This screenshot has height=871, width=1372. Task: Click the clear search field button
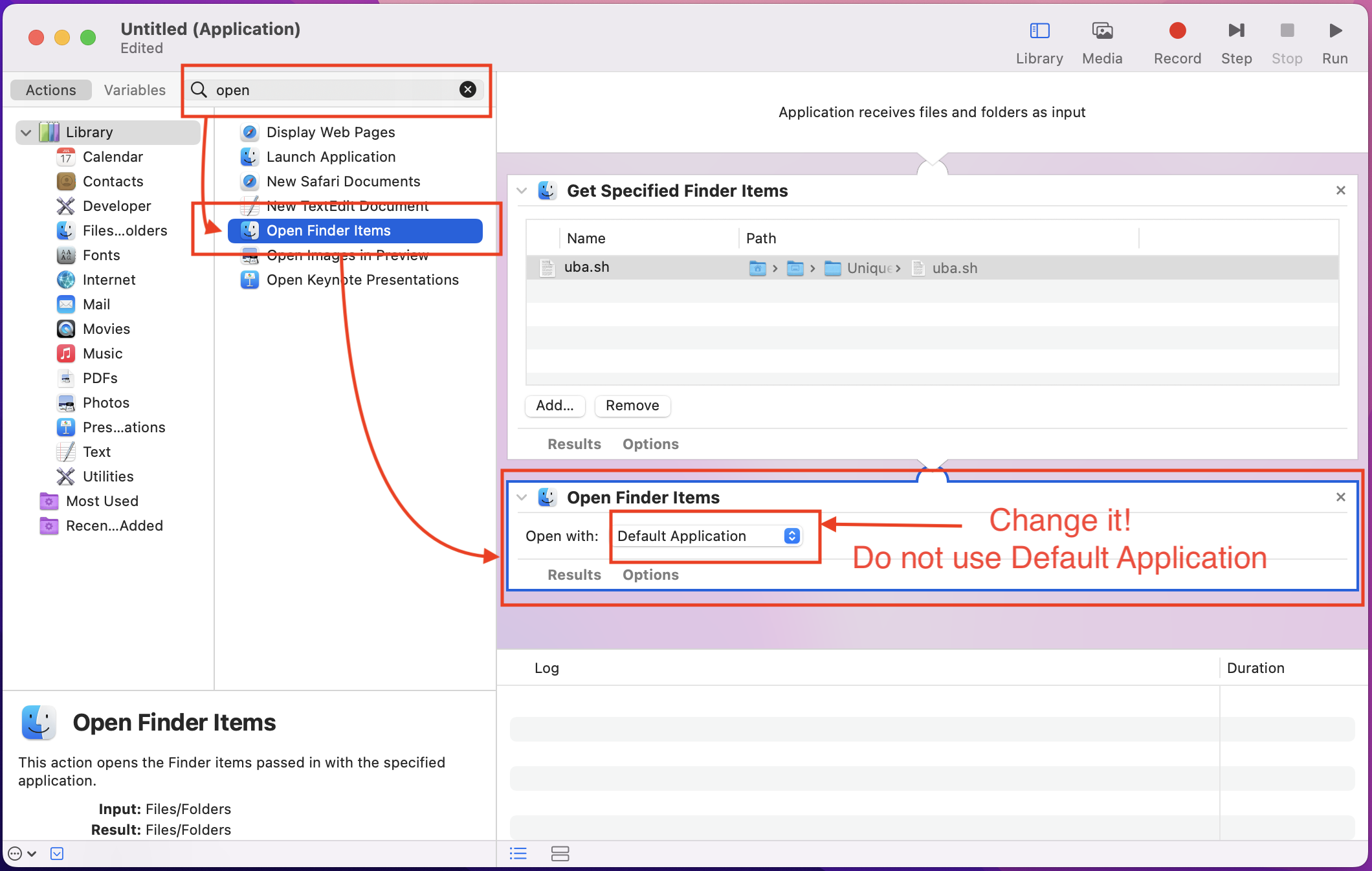pos(468,89)
